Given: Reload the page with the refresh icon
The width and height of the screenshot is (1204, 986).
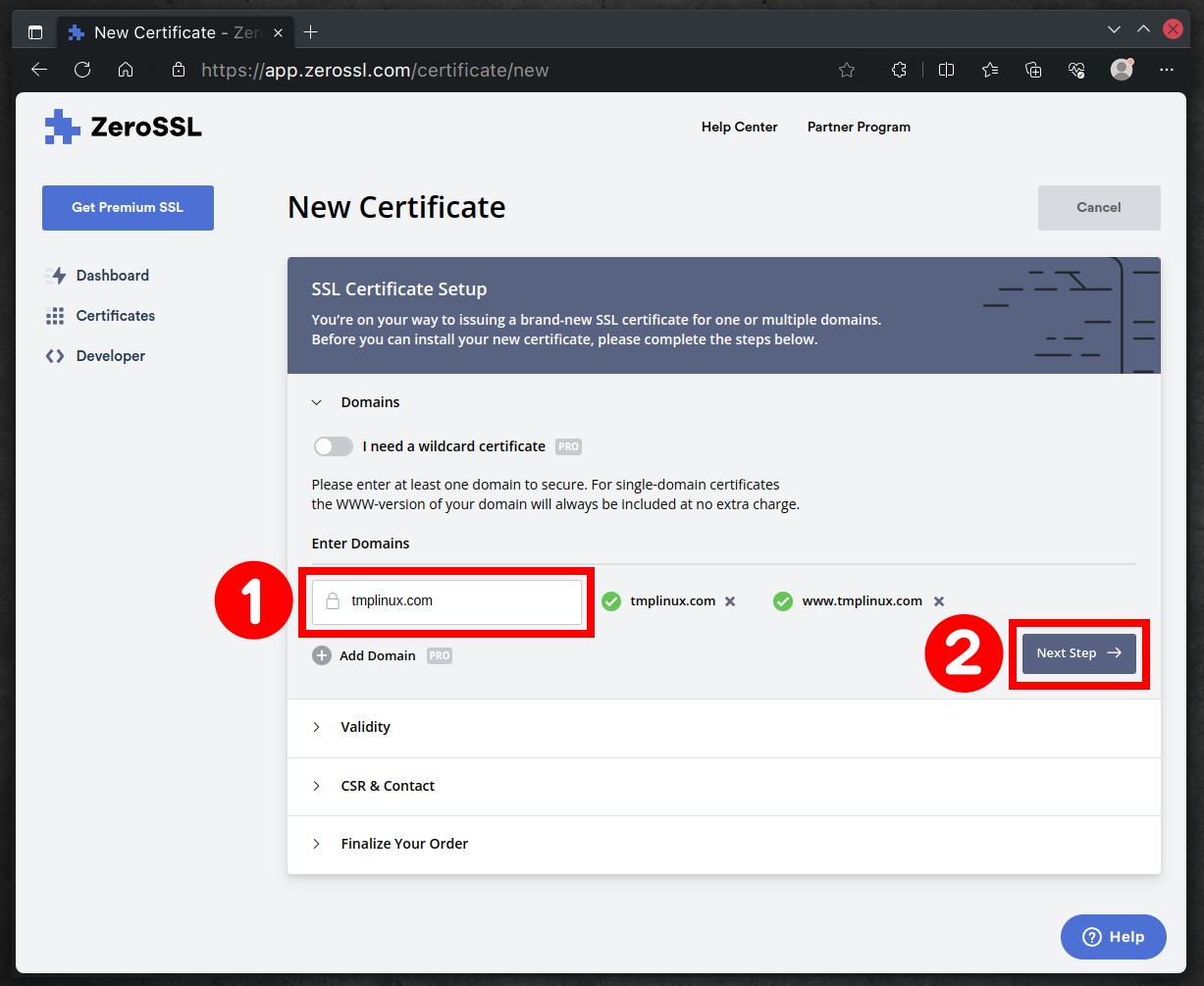Looking at the screenshot, I should pos(82,70).
